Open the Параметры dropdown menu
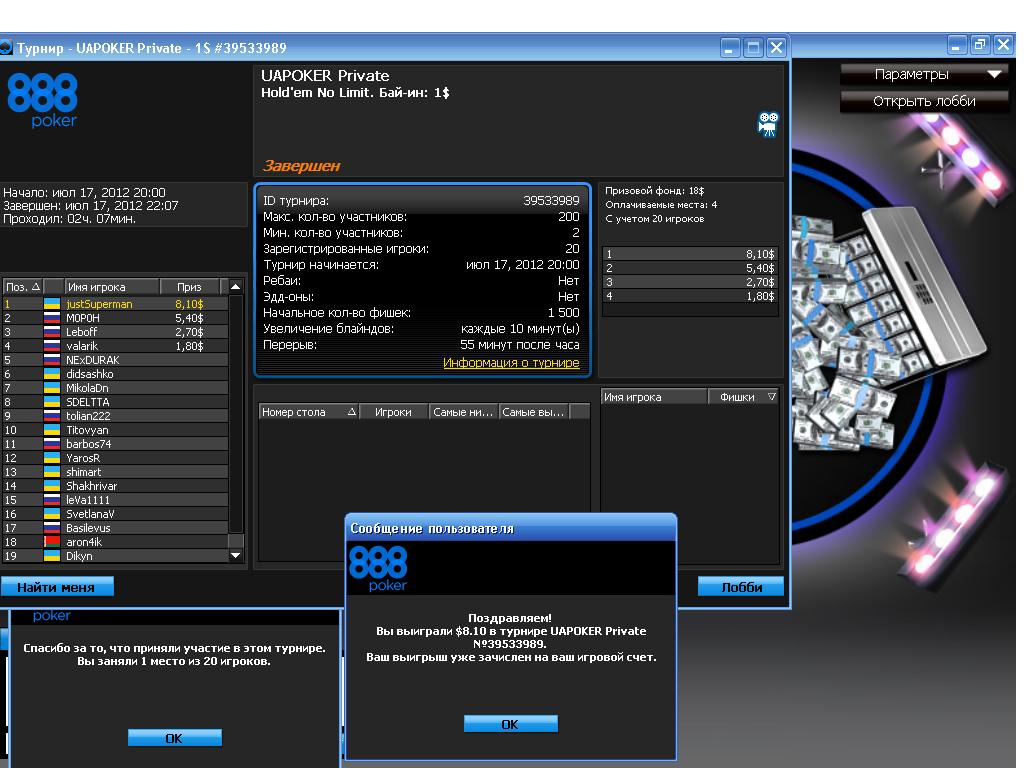 (924, 74)
